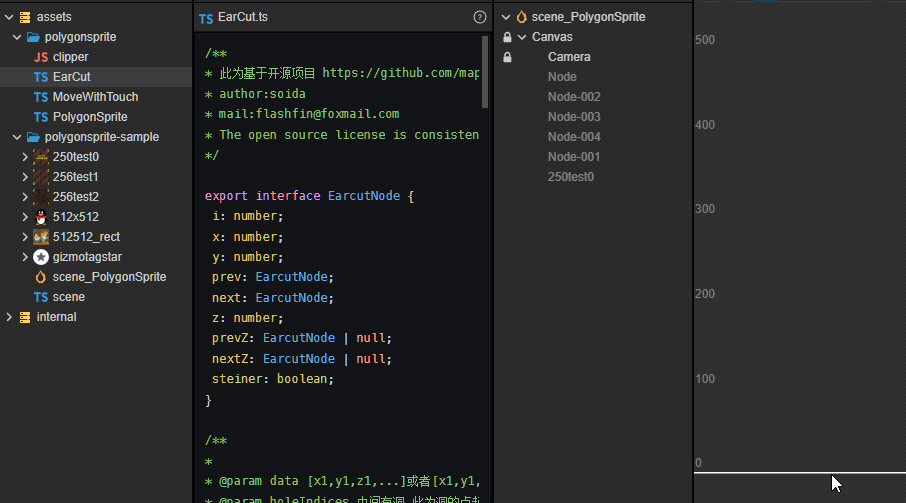The height and width of the screenshot is (503, 906).
Task: Click the 512x512 penguin thumbnail icon
Action: tap(41, 217)
